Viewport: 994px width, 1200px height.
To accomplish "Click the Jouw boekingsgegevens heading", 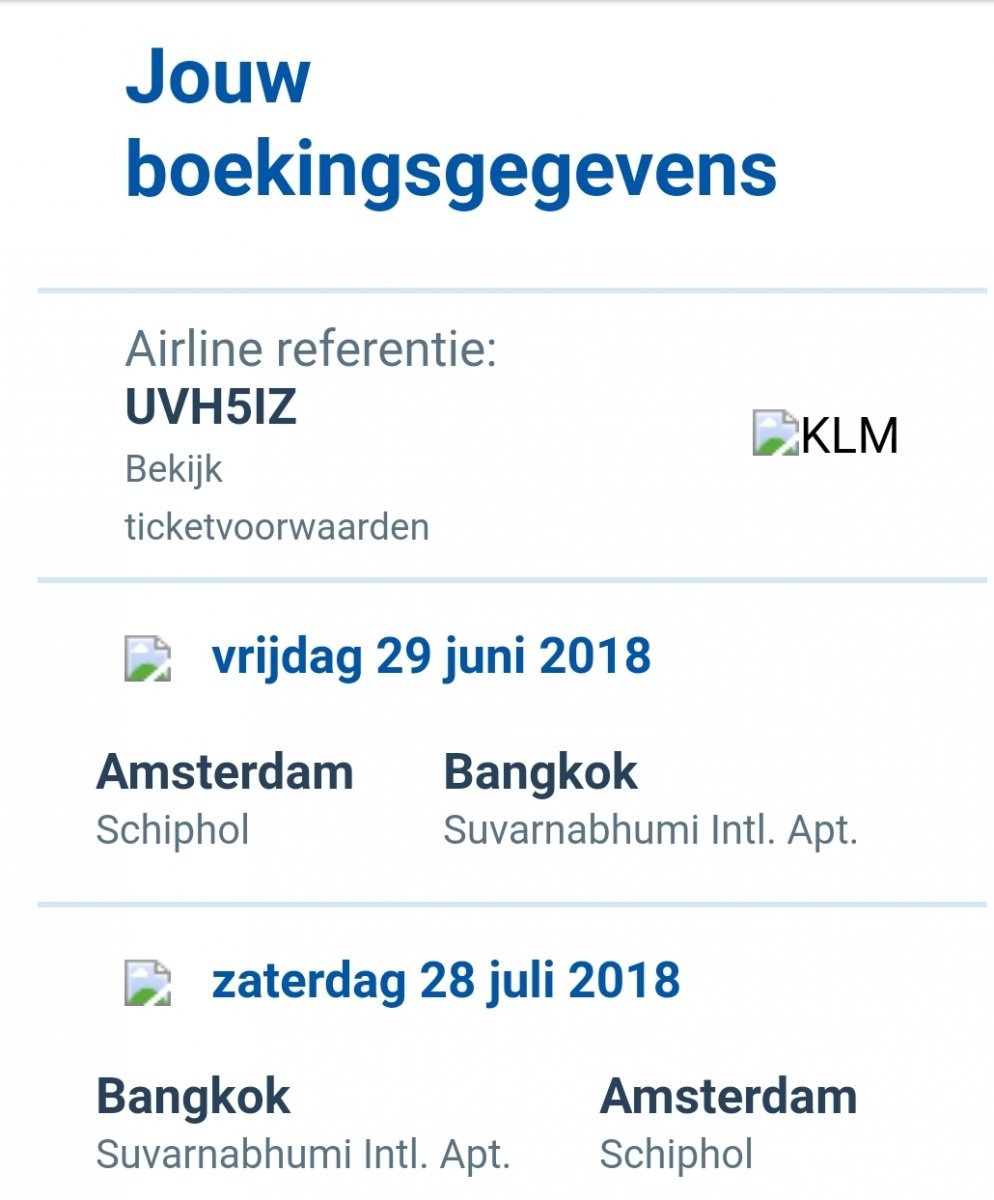I will [x=450, y=124].
